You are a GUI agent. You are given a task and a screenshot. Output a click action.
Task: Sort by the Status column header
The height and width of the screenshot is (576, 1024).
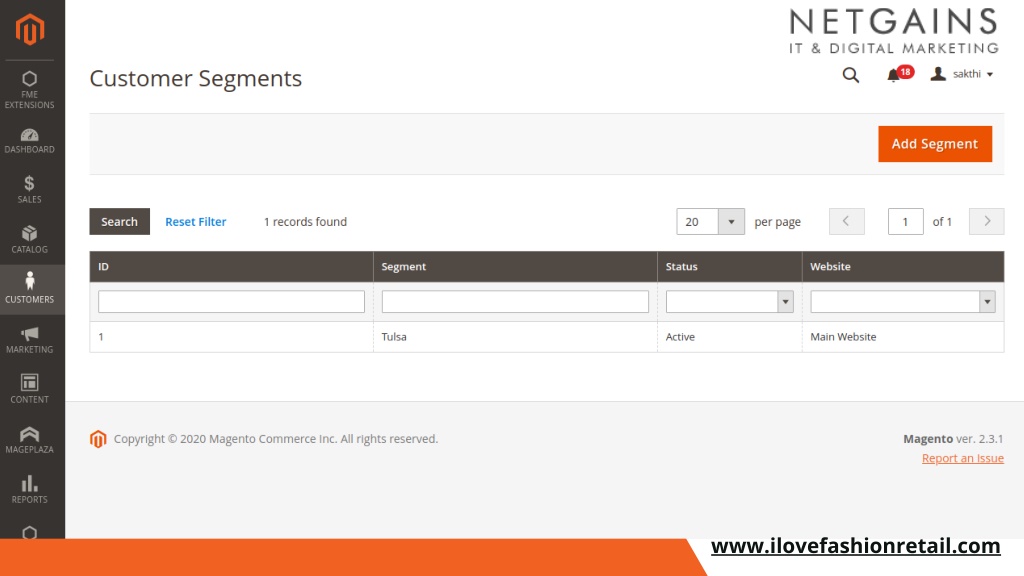point(729,266)
